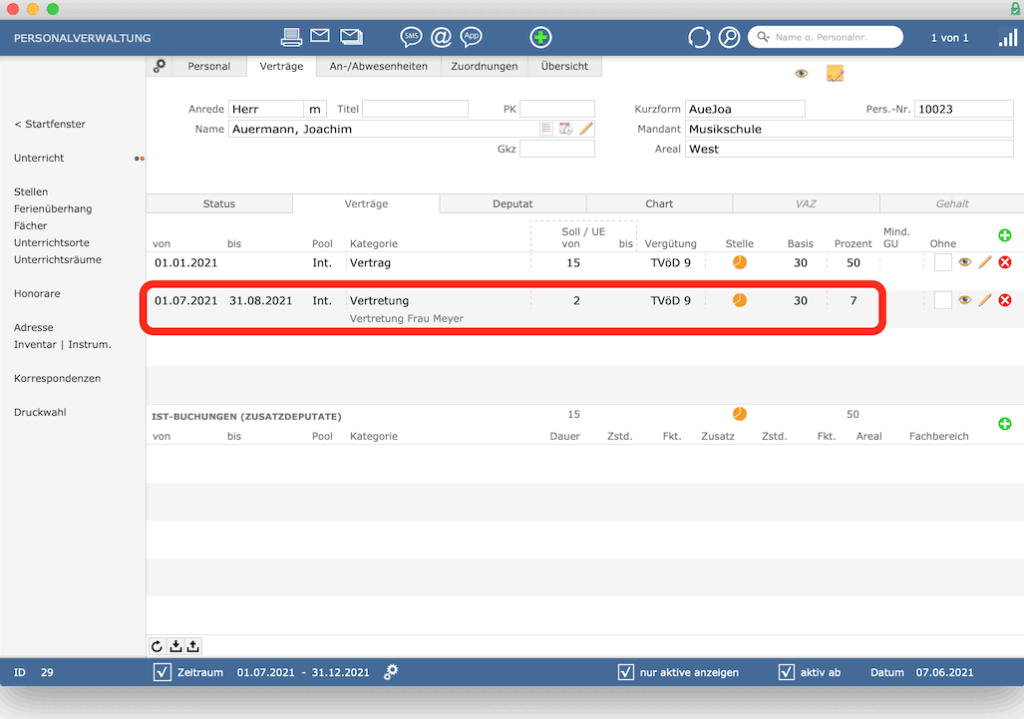Edit the Vertretung contract with pencil icon

[985, 300]
